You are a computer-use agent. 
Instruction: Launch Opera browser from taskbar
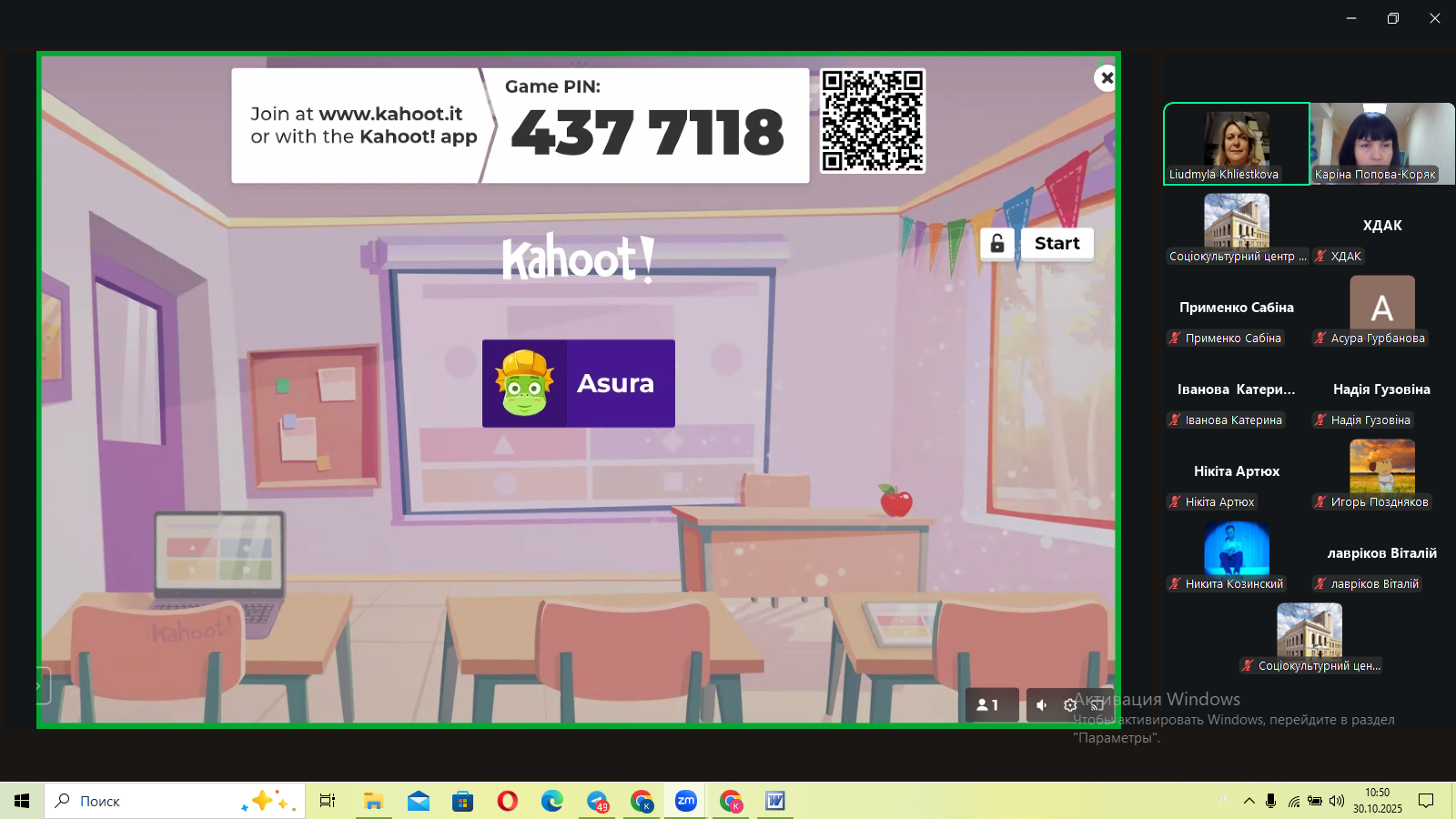click(x=508, y=801)
